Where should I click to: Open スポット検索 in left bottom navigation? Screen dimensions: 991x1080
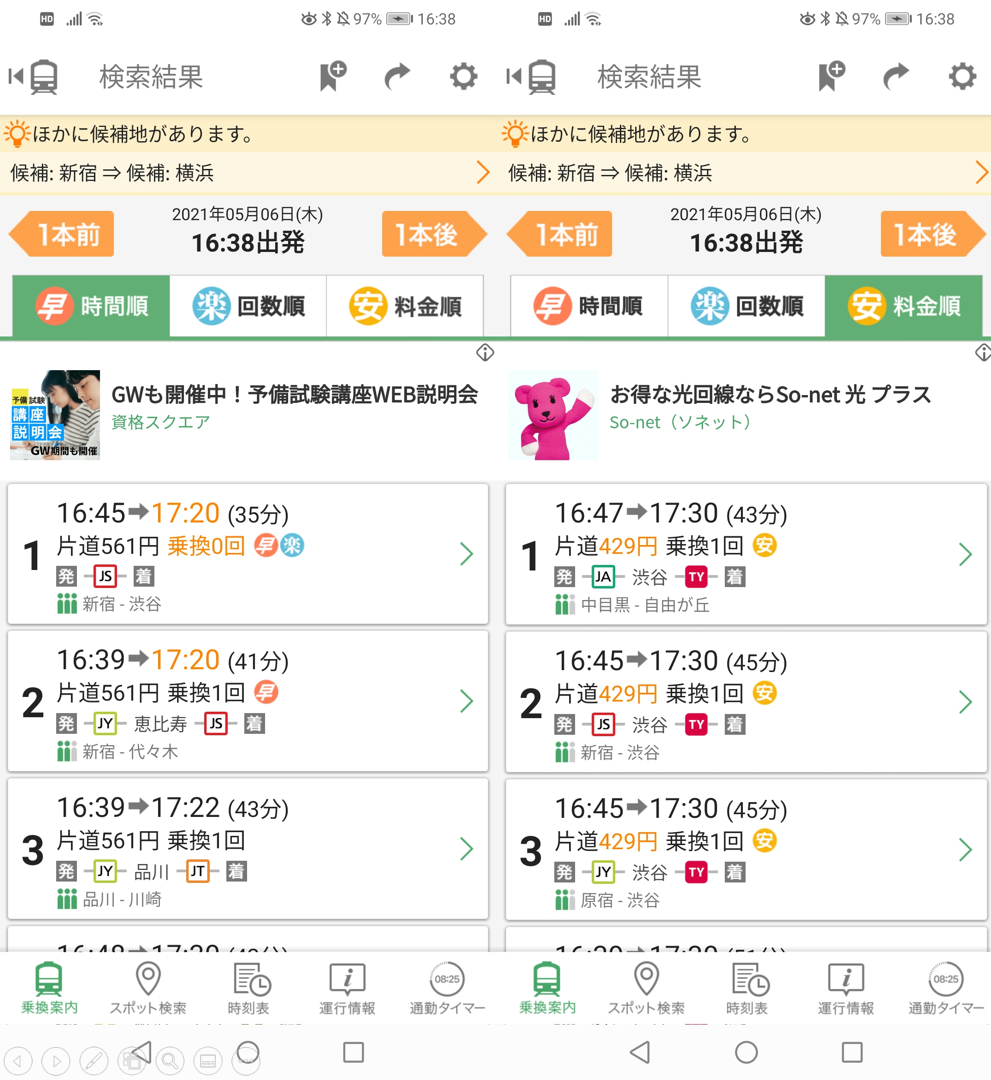click(148, 988)
